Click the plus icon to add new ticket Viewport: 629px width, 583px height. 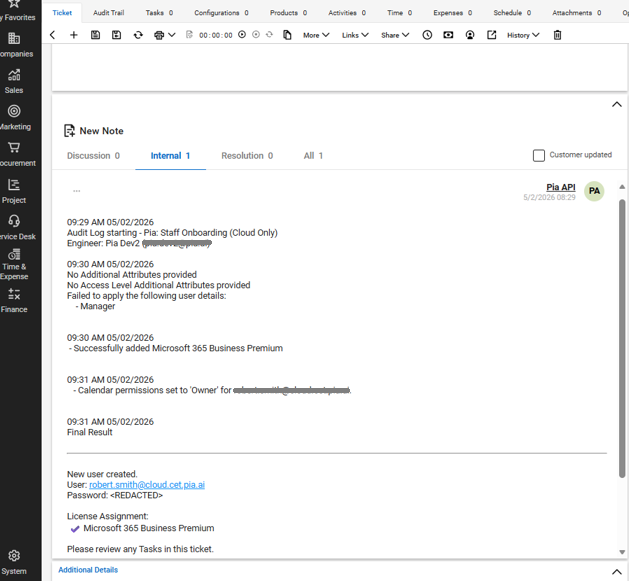coord(74,35)
